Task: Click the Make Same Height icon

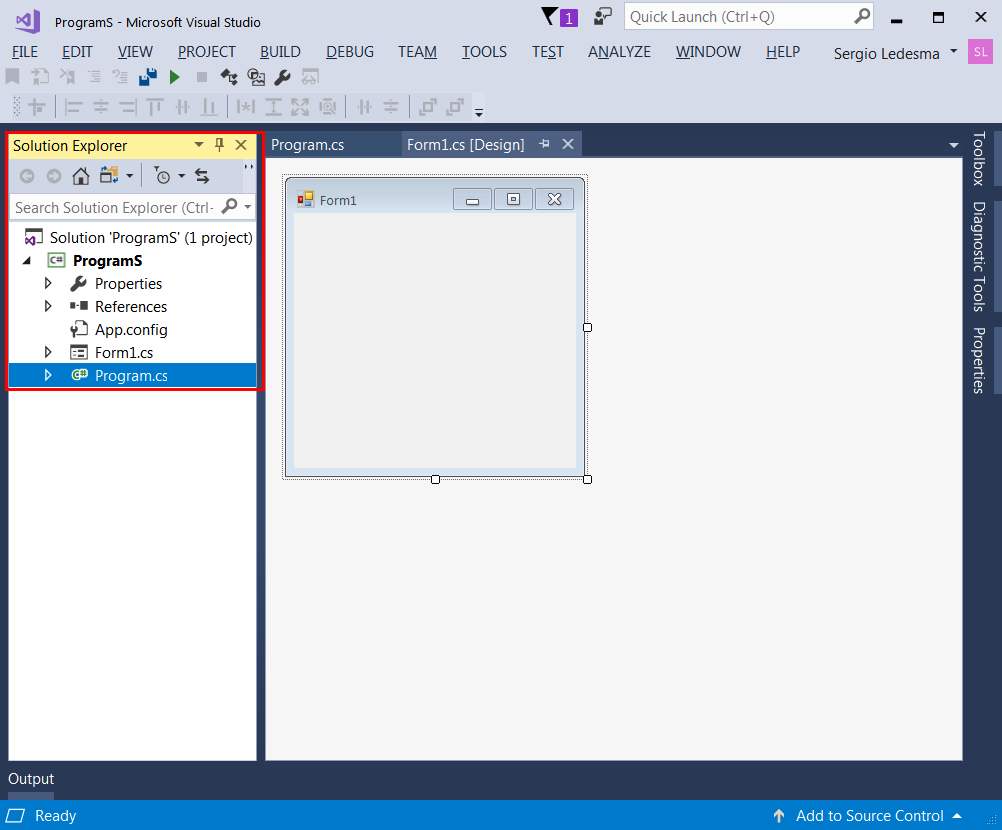Action: coord(273,107)
